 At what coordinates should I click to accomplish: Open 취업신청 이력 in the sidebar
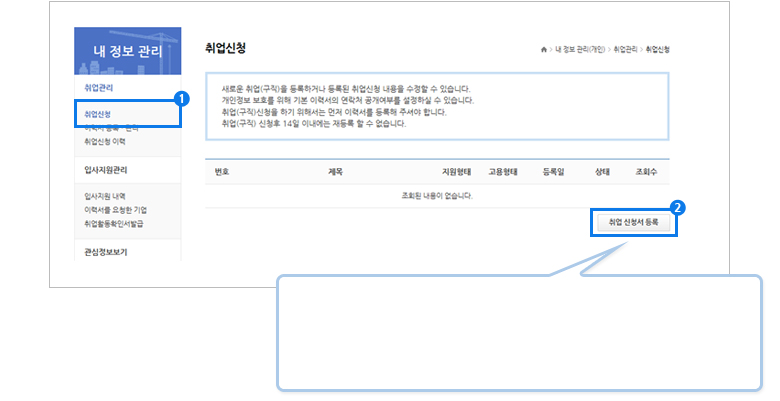point(105,142)
